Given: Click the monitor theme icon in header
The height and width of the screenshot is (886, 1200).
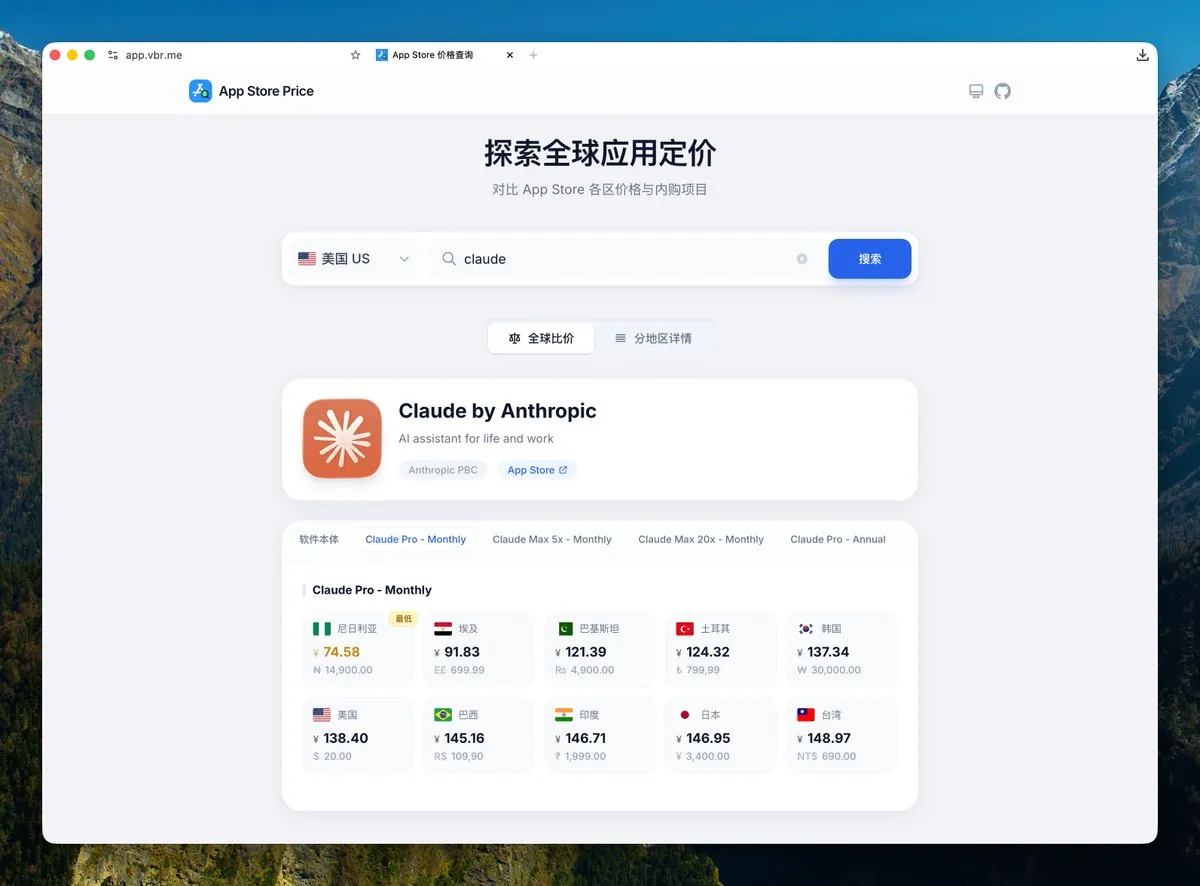Looking at the screenshot, I should 976,91.
